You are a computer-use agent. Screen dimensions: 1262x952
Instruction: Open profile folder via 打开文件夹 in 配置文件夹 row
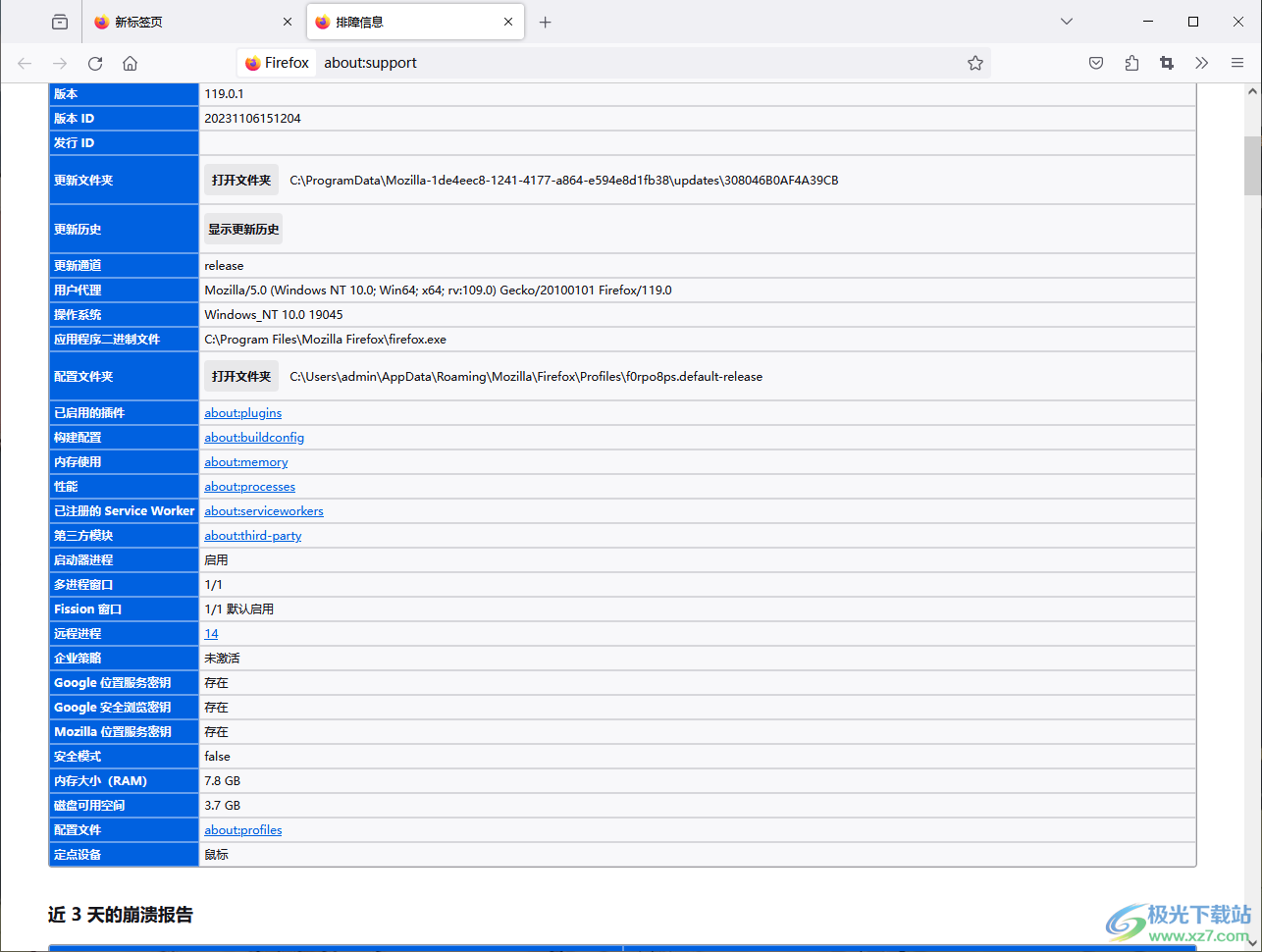pyautogui.click(x=241, y=376)
